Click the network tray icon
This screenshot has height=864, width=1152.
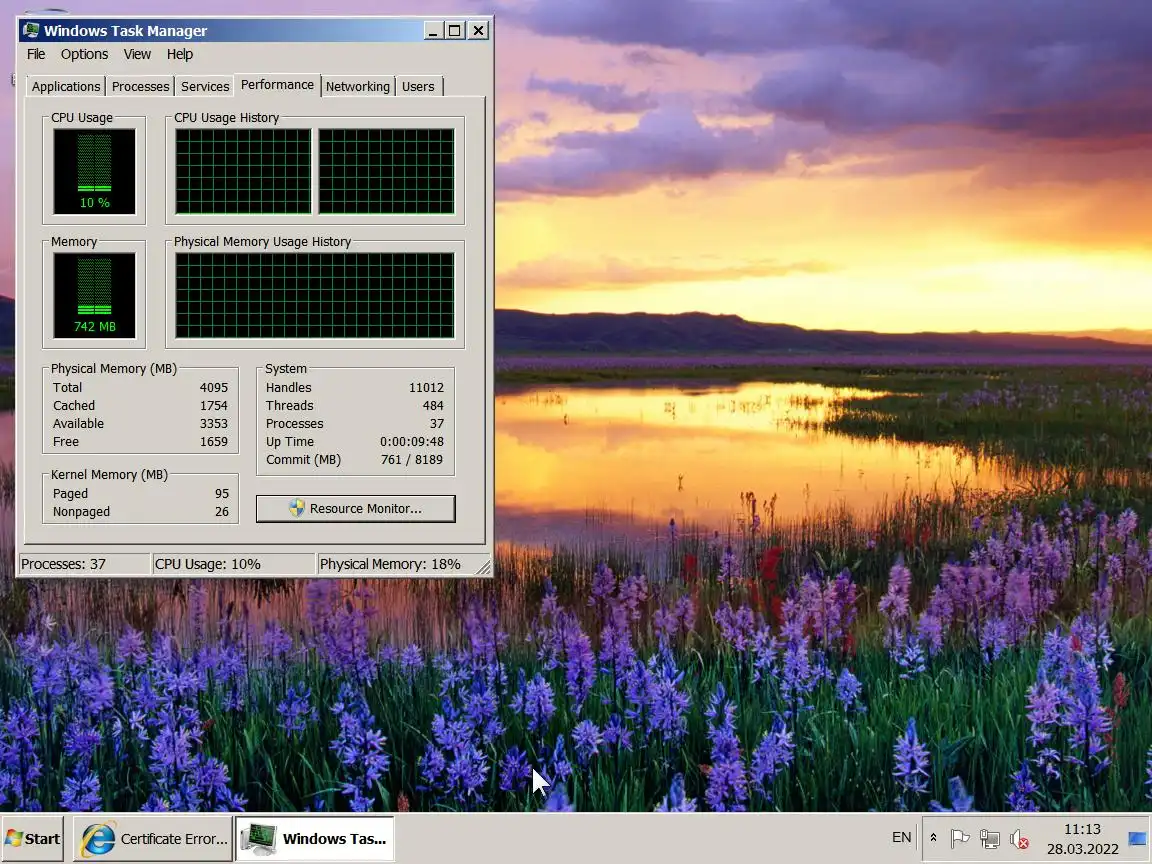pyautogui.click(x=990, y=838)
